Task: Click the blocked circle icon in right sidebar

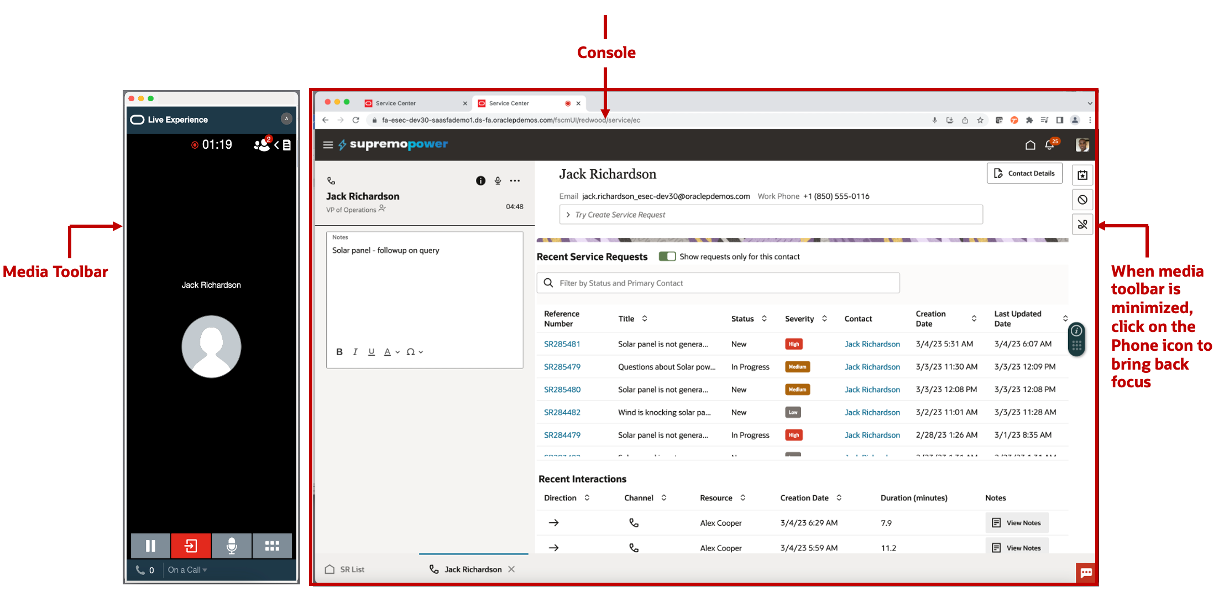Action: pos(1082,200)
